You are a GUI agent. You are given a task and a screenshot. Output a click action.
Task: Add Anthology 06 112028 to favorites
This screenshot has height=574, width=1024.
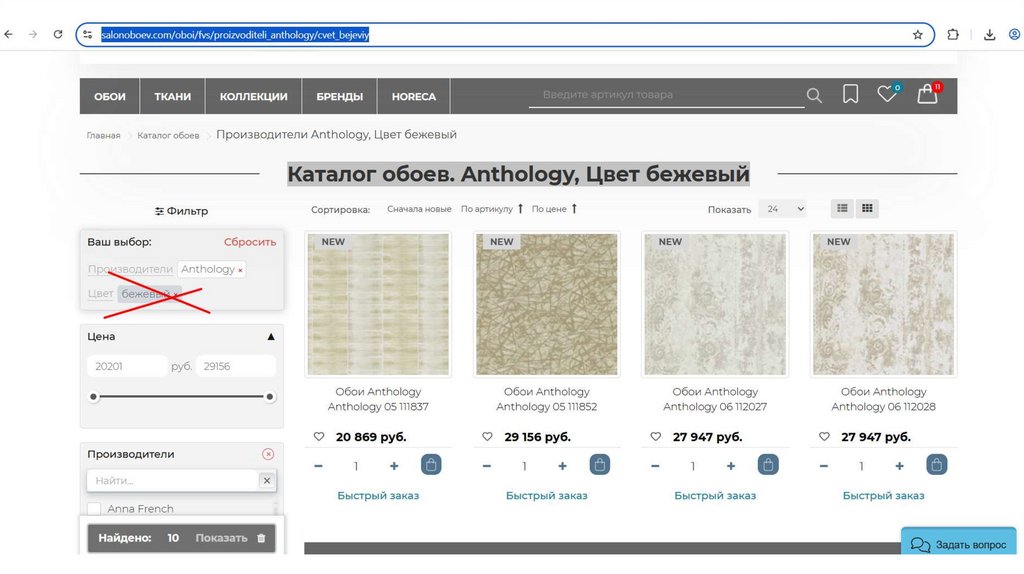pyautogui.click(x=824, y=437)
